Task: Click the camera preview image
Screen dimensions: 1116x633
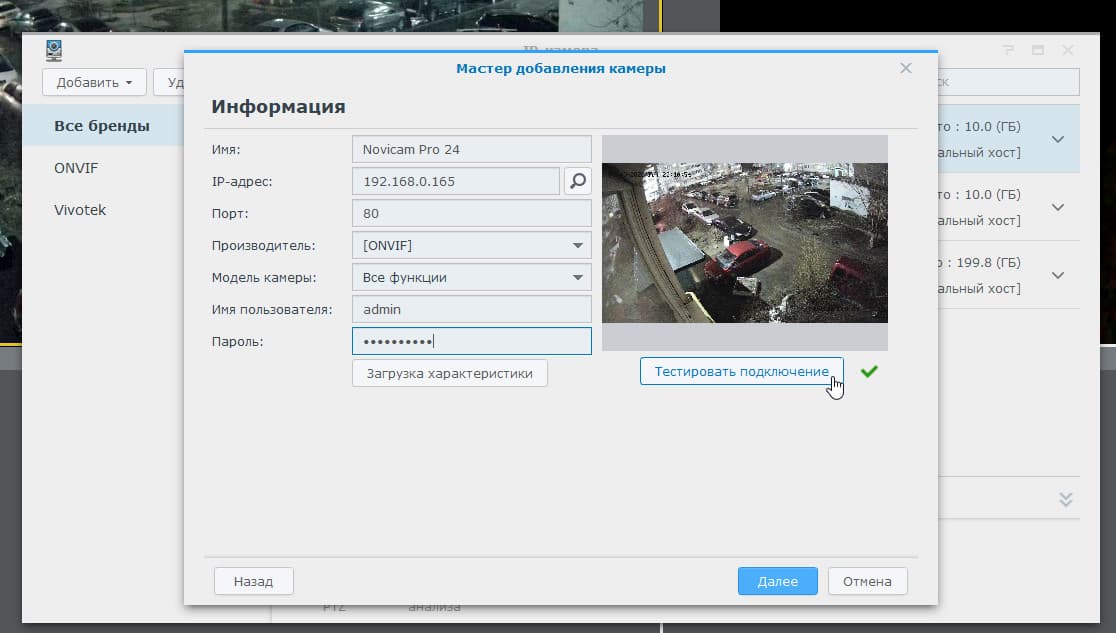Action: [745, 242]
